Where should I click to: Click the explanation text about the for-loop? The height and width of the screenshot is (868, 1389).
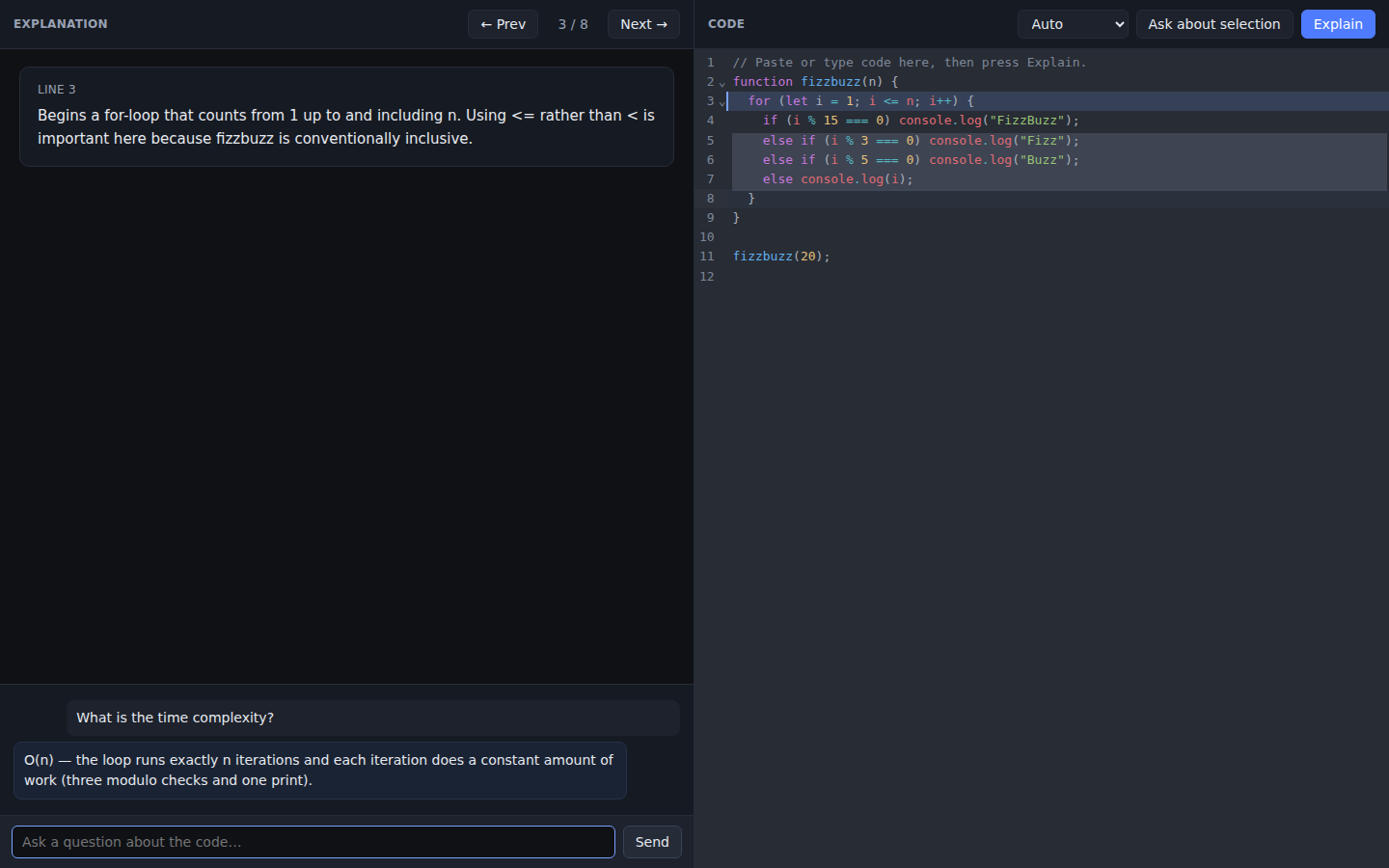[x=346, y=126]
